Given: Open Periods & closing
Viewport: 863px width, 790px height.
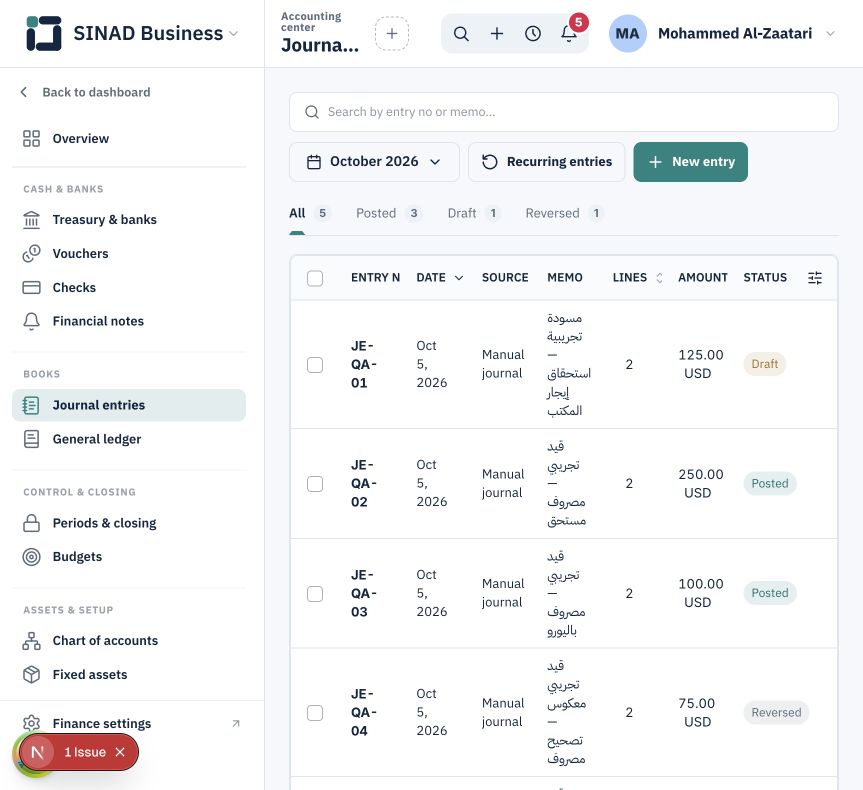Looking at the screenshot, I should tap(129, 523).
